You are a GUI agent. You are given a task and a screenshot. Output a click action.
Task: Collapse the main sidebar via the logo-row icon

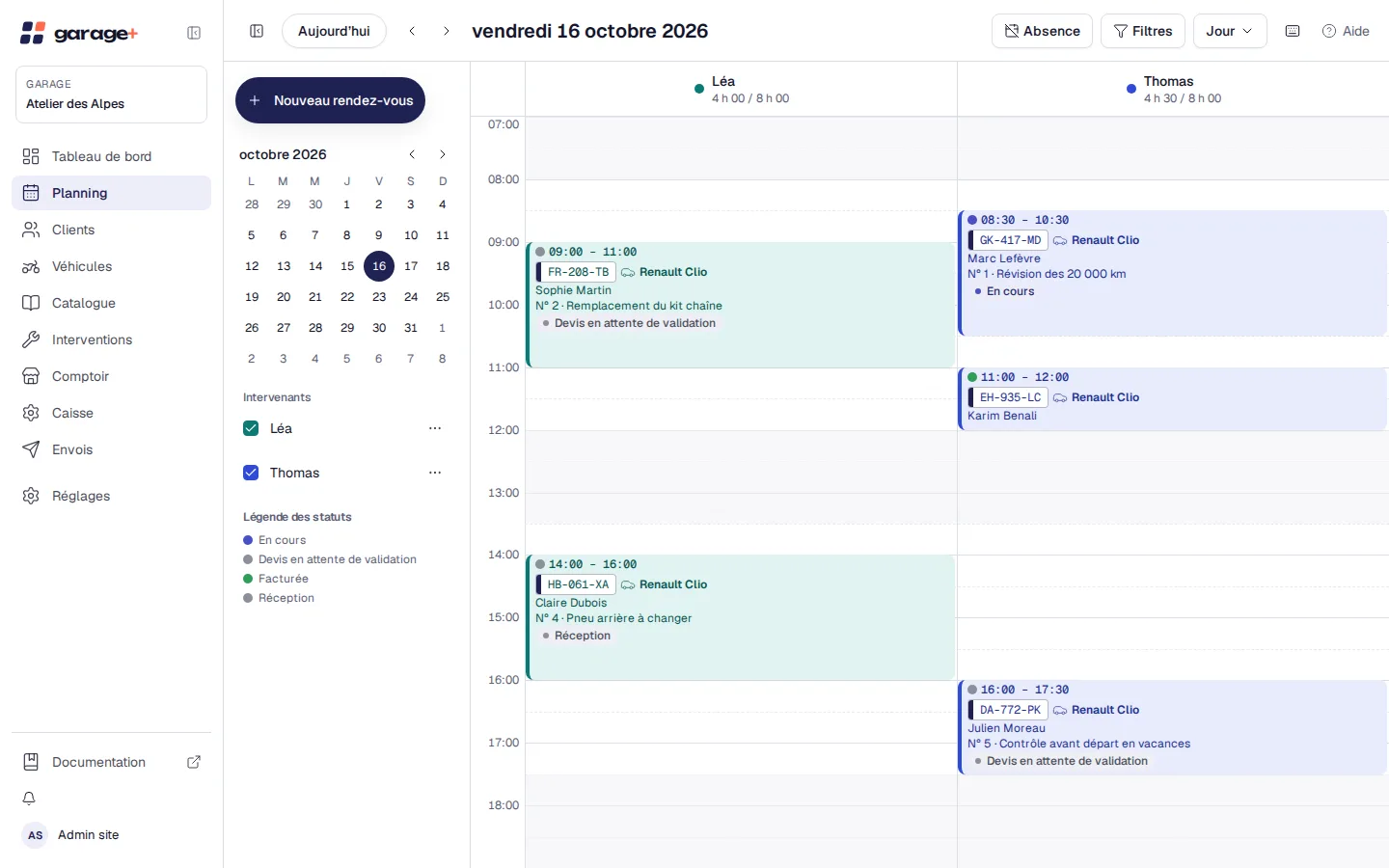(194, 33)
